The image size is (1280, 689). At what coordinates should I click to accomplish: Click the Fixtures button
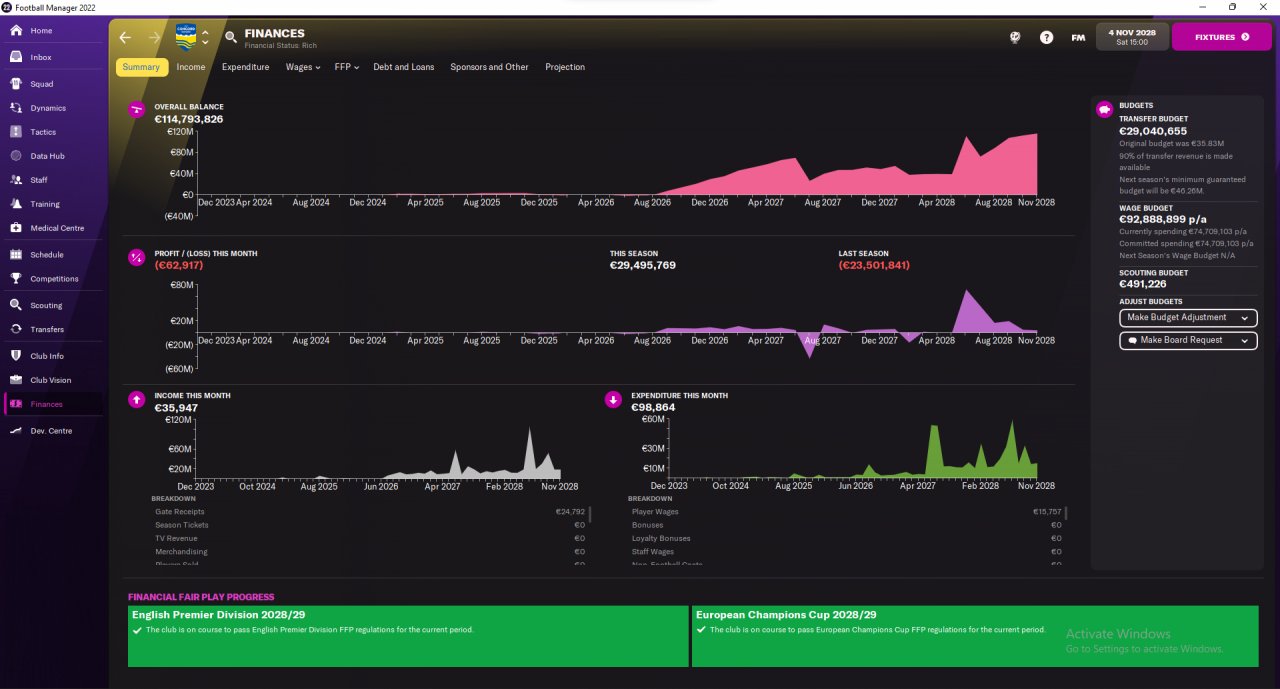click(x=1222, y=37)
